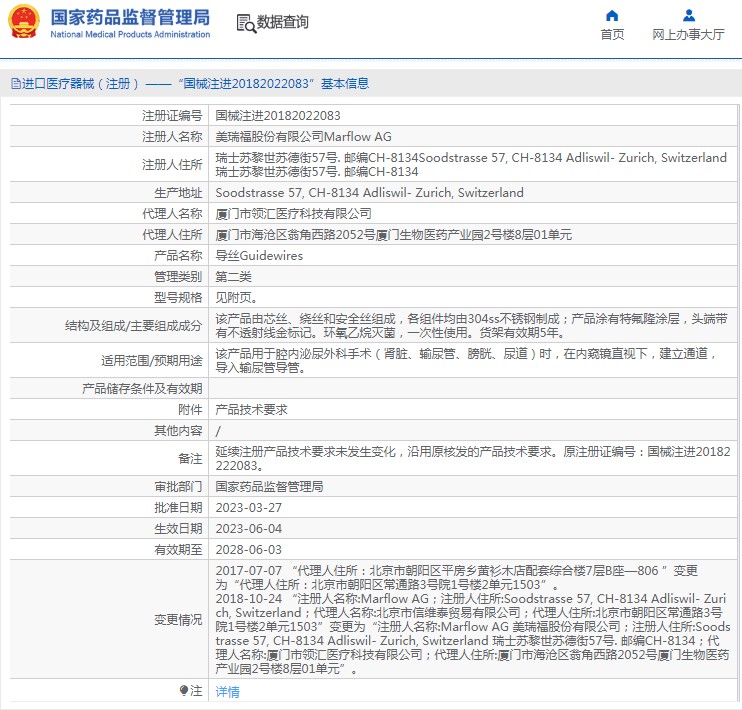Click the 代理人住所 address value
This screenshot has width=742, height=710.
pyautogui.click(x=394, y=235)
